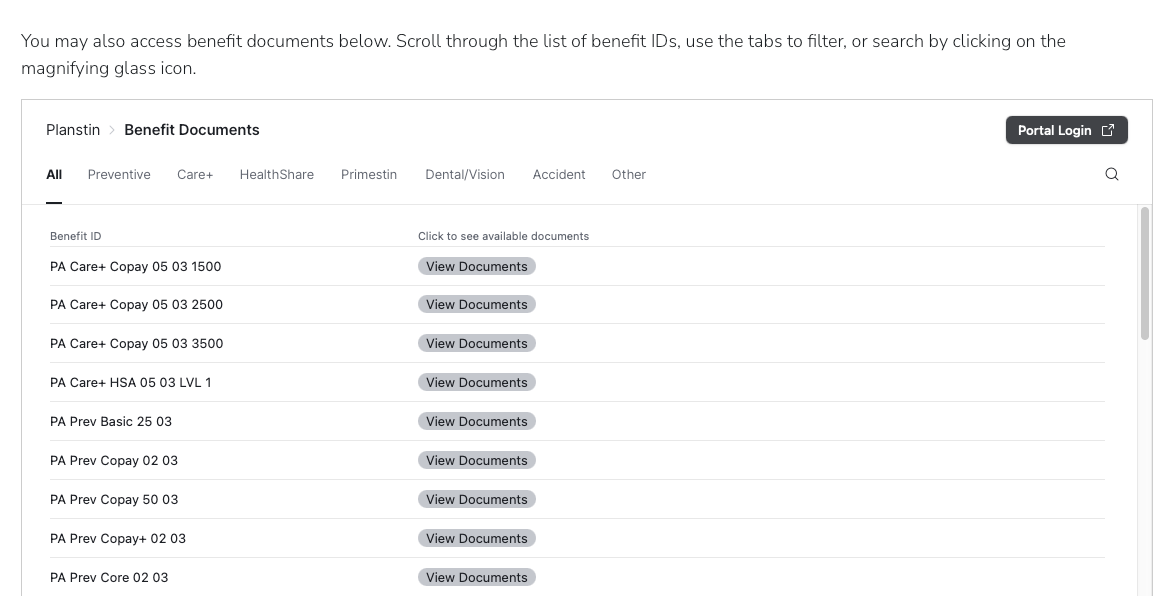Filter by the Dental/Vision tab

click(x=465, y=174)
